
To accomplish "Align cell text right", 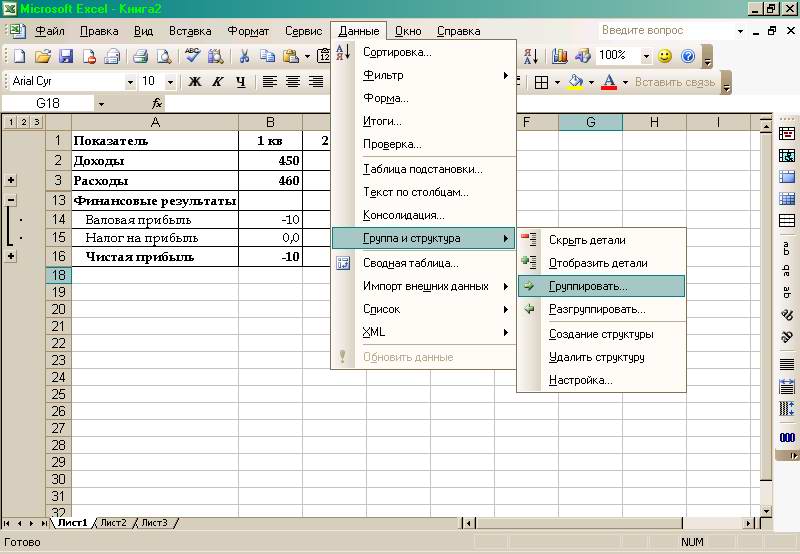I will [x=316, y=82].
